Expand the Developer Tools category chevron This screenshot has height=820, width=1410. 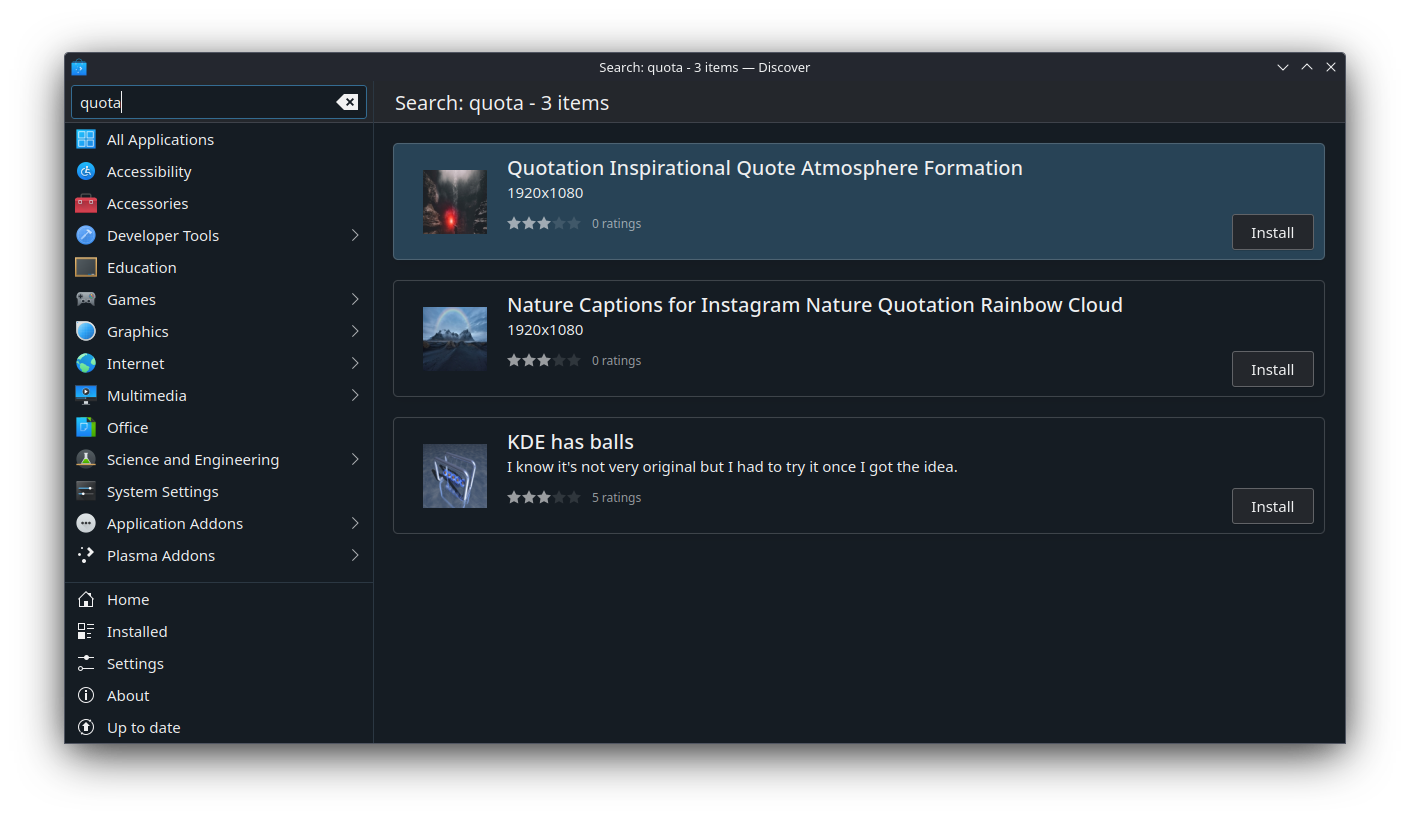(355, 235)
